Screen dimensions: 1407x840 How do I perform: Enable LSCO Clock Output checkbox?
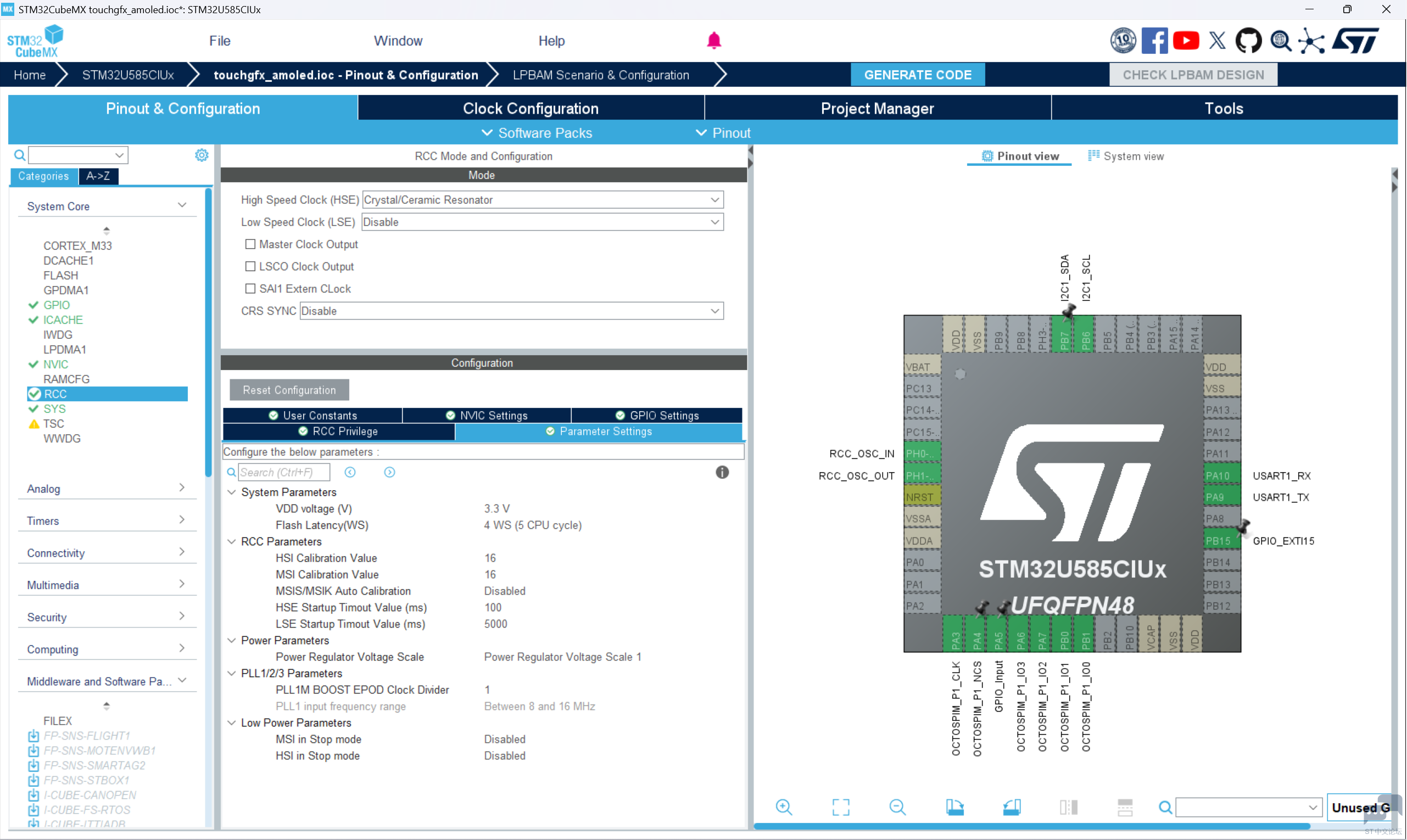click(250, 266)
